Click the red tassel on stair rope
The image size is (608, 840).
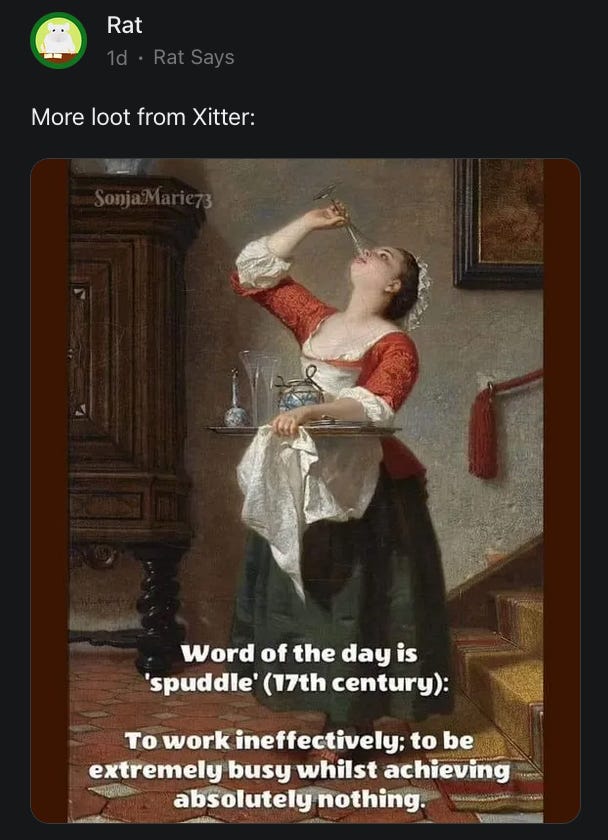[483, 432]
